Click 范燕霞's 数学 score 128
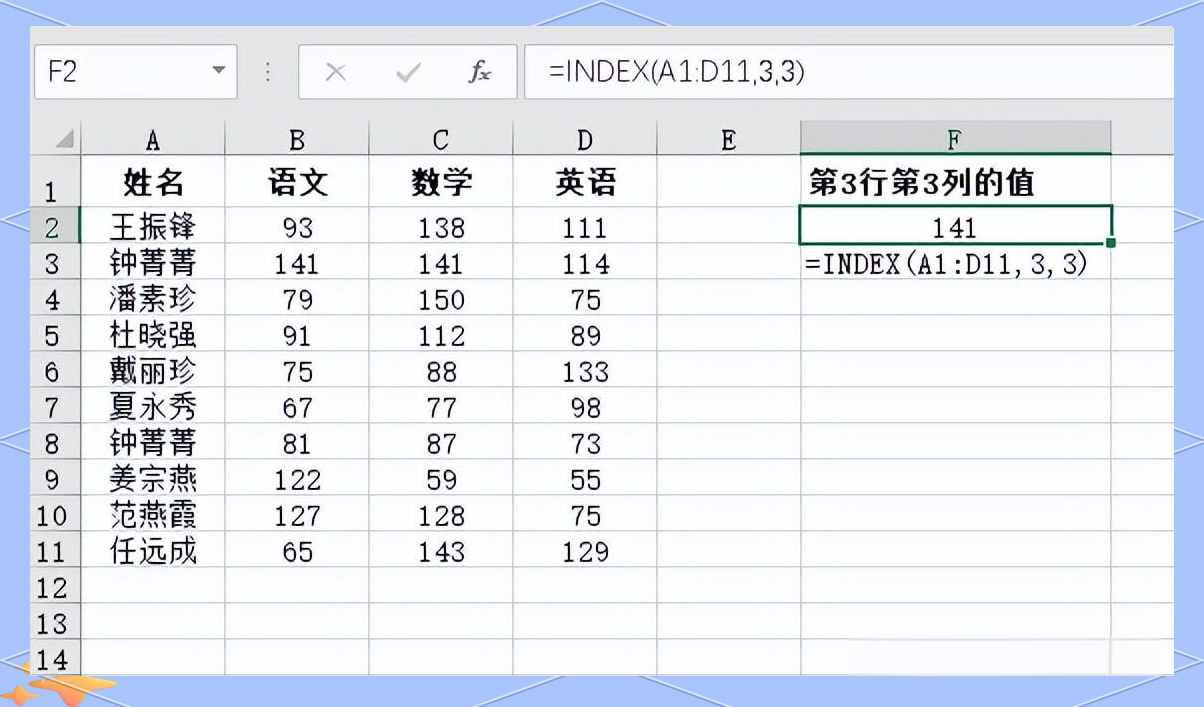1204x707 pixels. [441, 515]
